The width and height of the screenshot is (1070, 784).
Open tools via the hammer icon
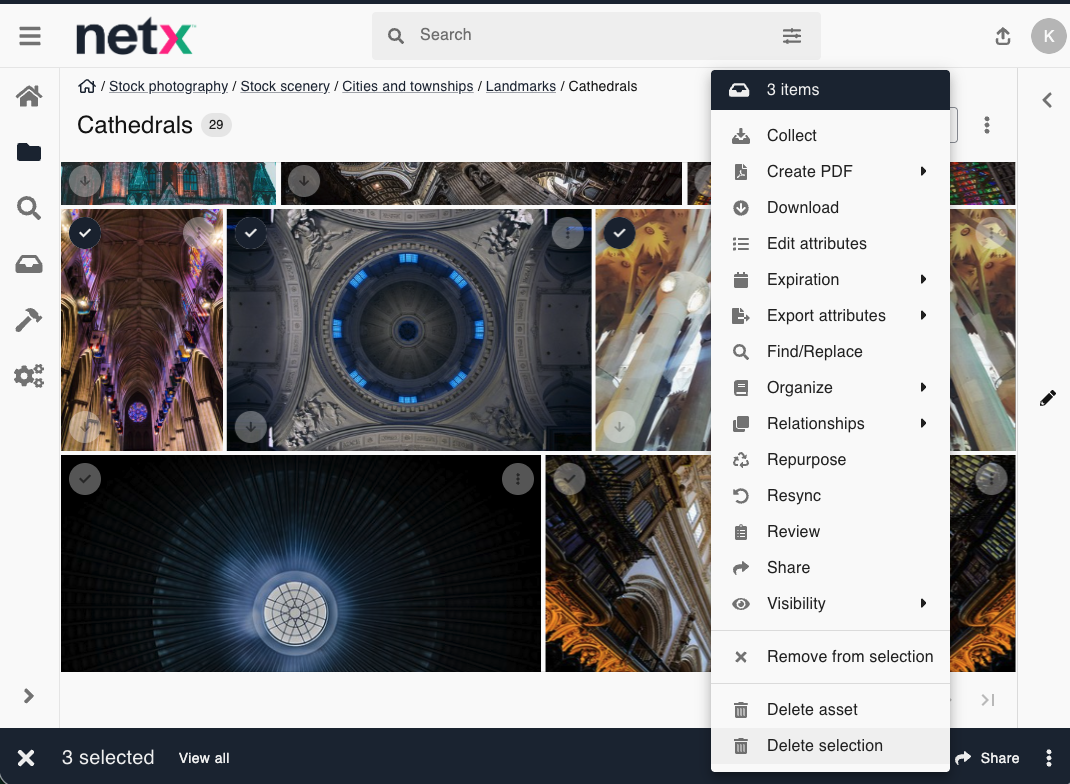[29, 320]
